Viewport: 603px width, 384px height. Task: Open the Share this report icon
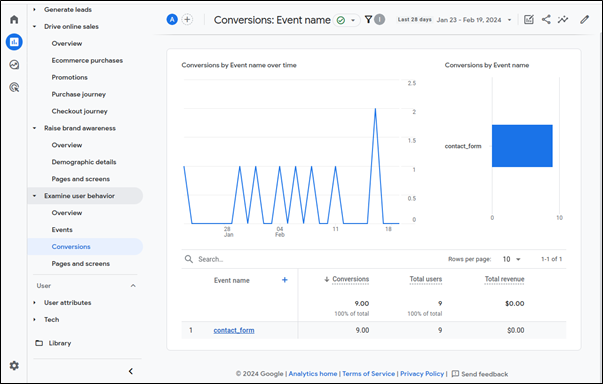(546, 19)
